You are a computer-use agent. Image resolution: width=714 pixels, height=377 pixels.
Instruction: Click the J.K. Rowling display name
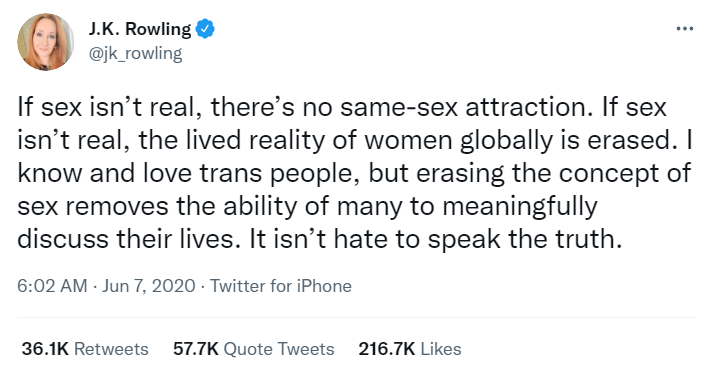[x=140, y=29]
